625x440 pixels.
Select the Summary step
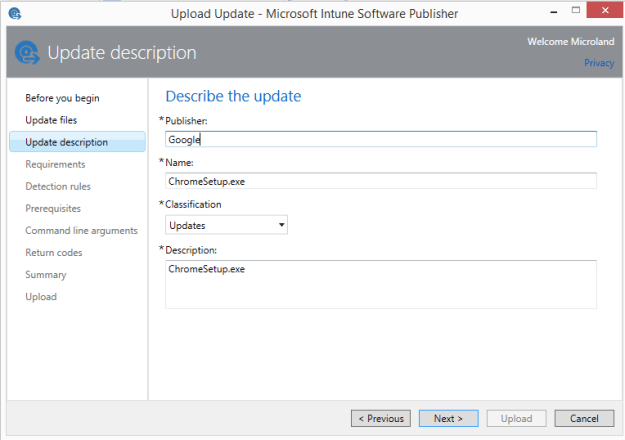click(45, 275)
